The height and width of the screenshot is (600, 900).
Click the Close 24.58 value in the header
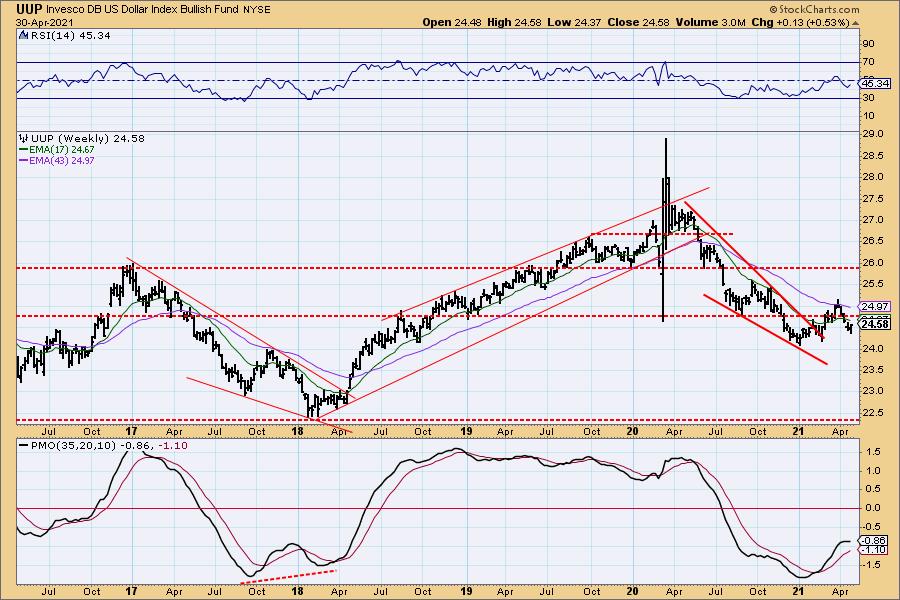point(639,22)
